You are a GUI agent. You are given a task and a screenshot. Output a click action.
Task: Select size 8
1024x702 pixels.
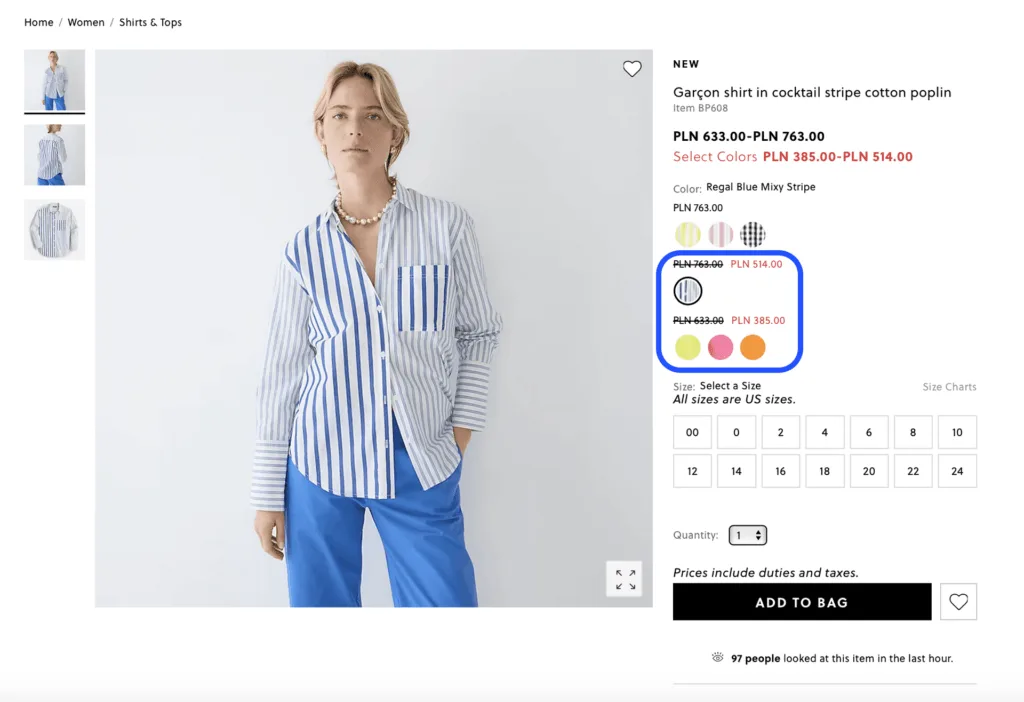pyautogui.click(x=913, y=432)
